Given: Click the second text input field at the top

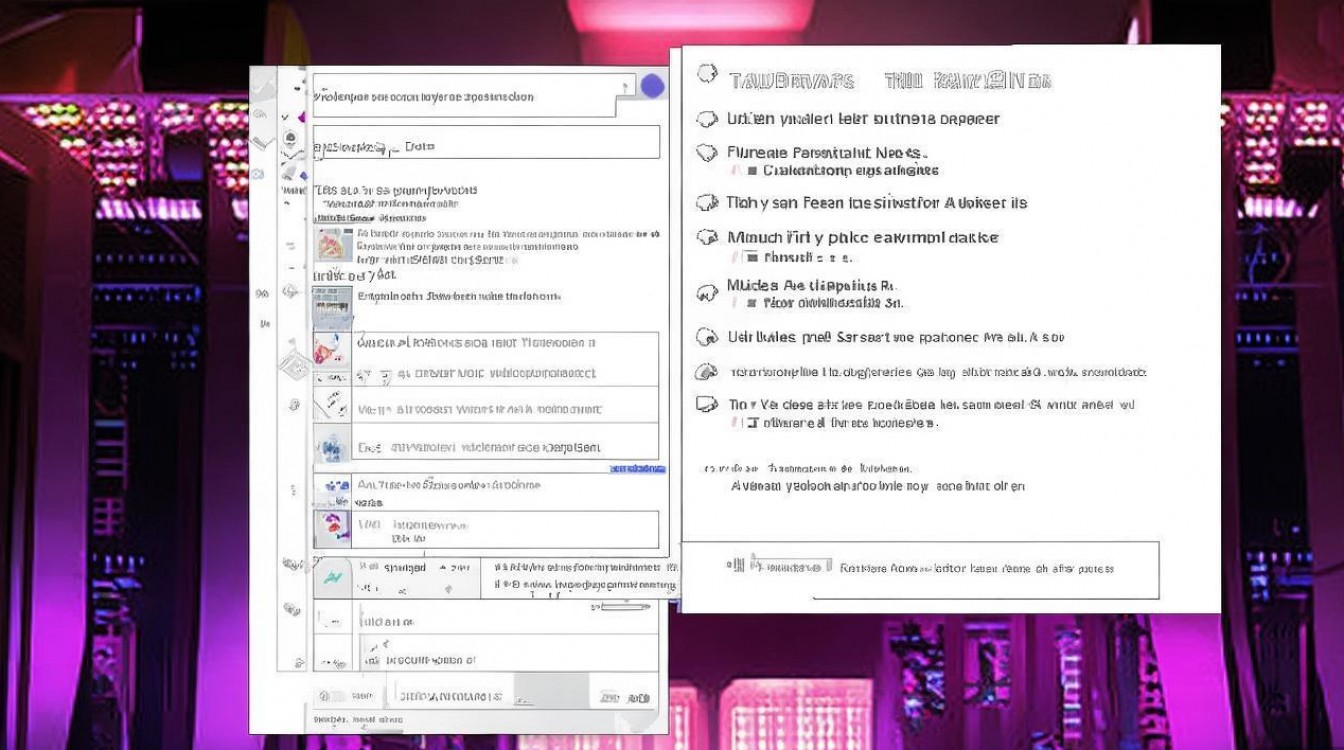Looking at the screenshot, I should 486,143.
